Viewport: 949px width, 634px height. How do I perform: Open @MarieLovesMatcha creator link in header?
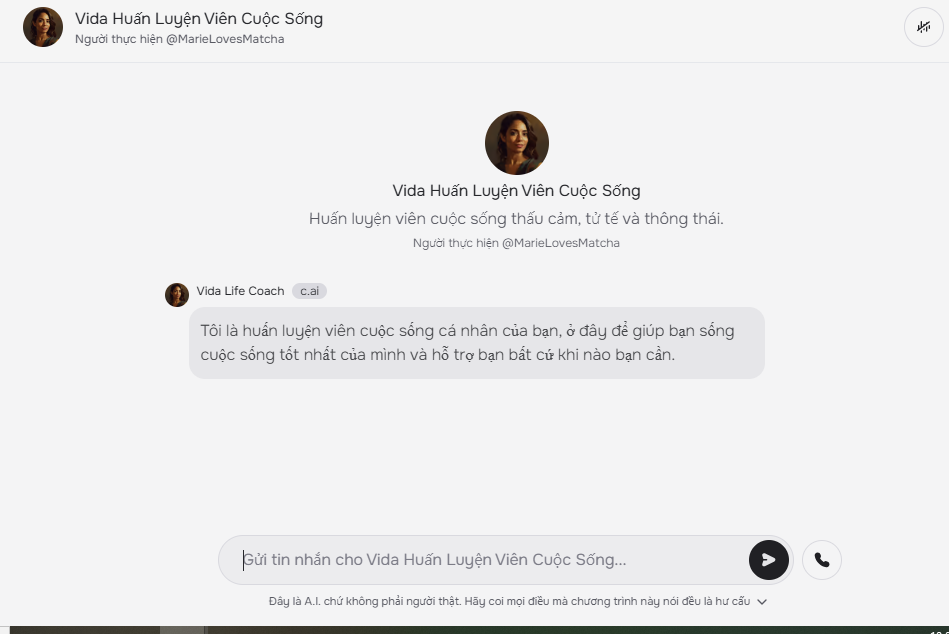225,39
